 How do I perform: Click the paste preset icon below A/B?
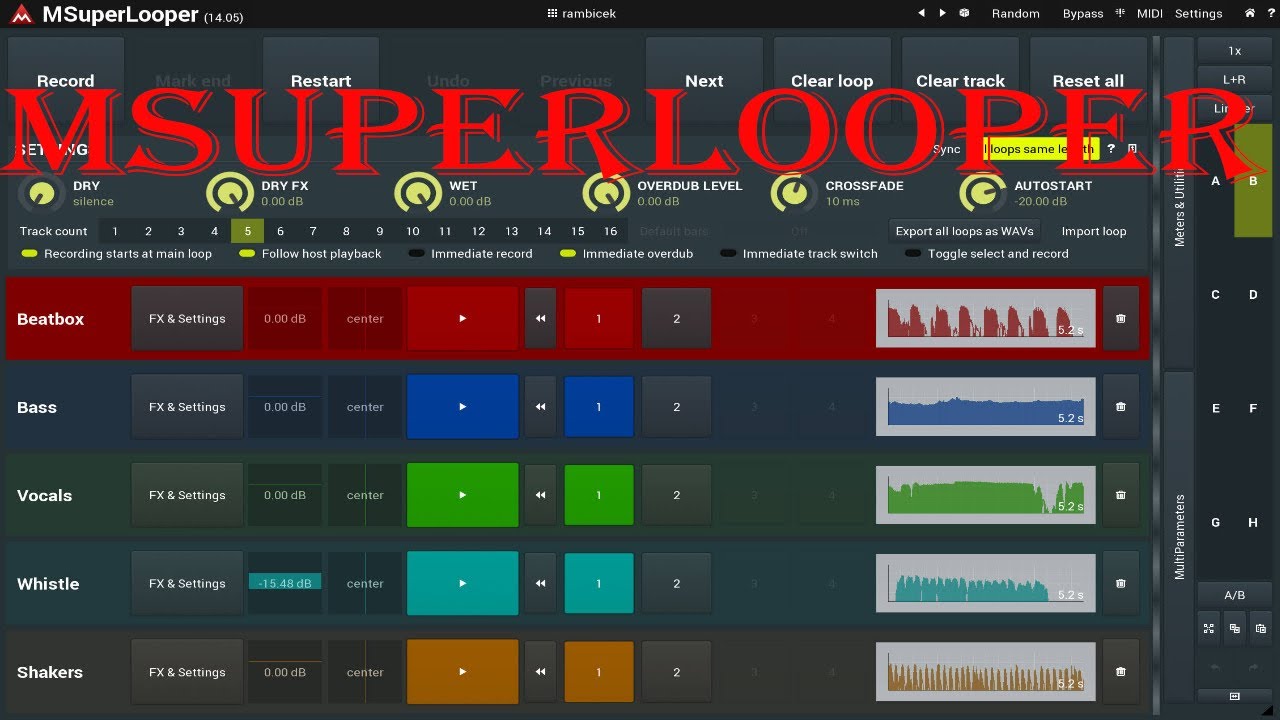click(1260, 628)
